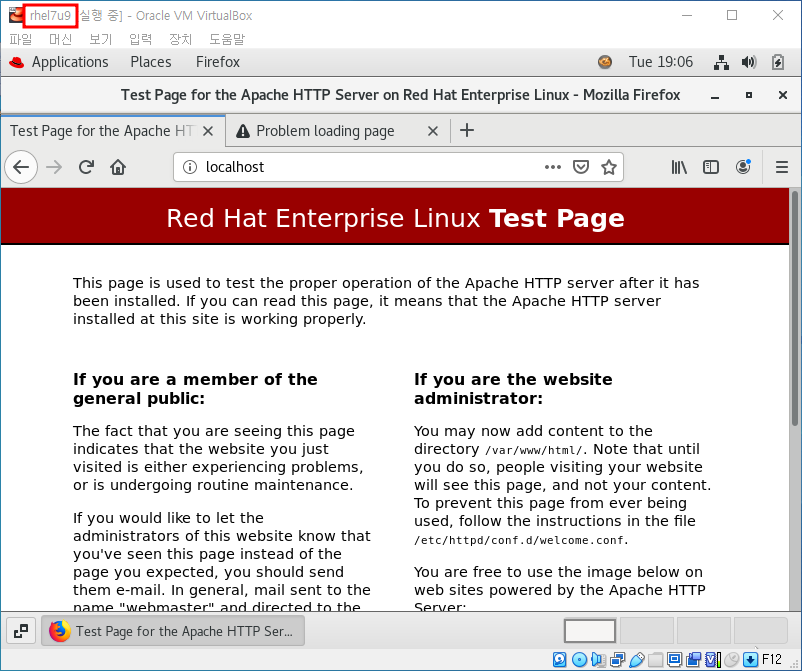Click the Firefox forward arrow
802x671 pixels.
(54, 167)
